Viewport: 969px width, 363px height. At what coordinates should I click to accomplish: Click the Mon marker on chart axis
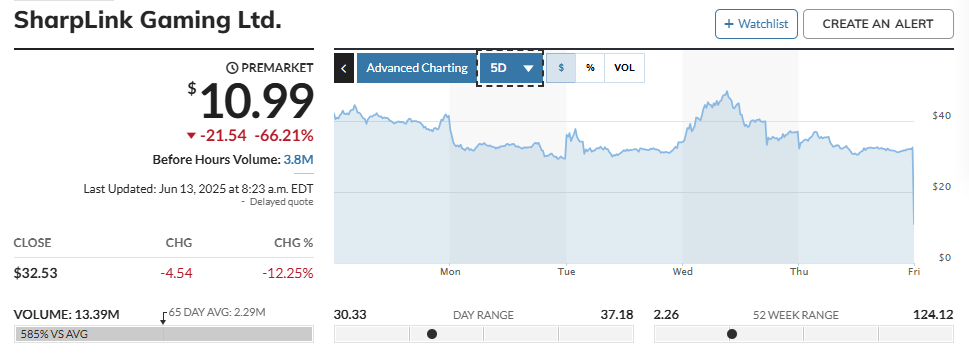450,271
